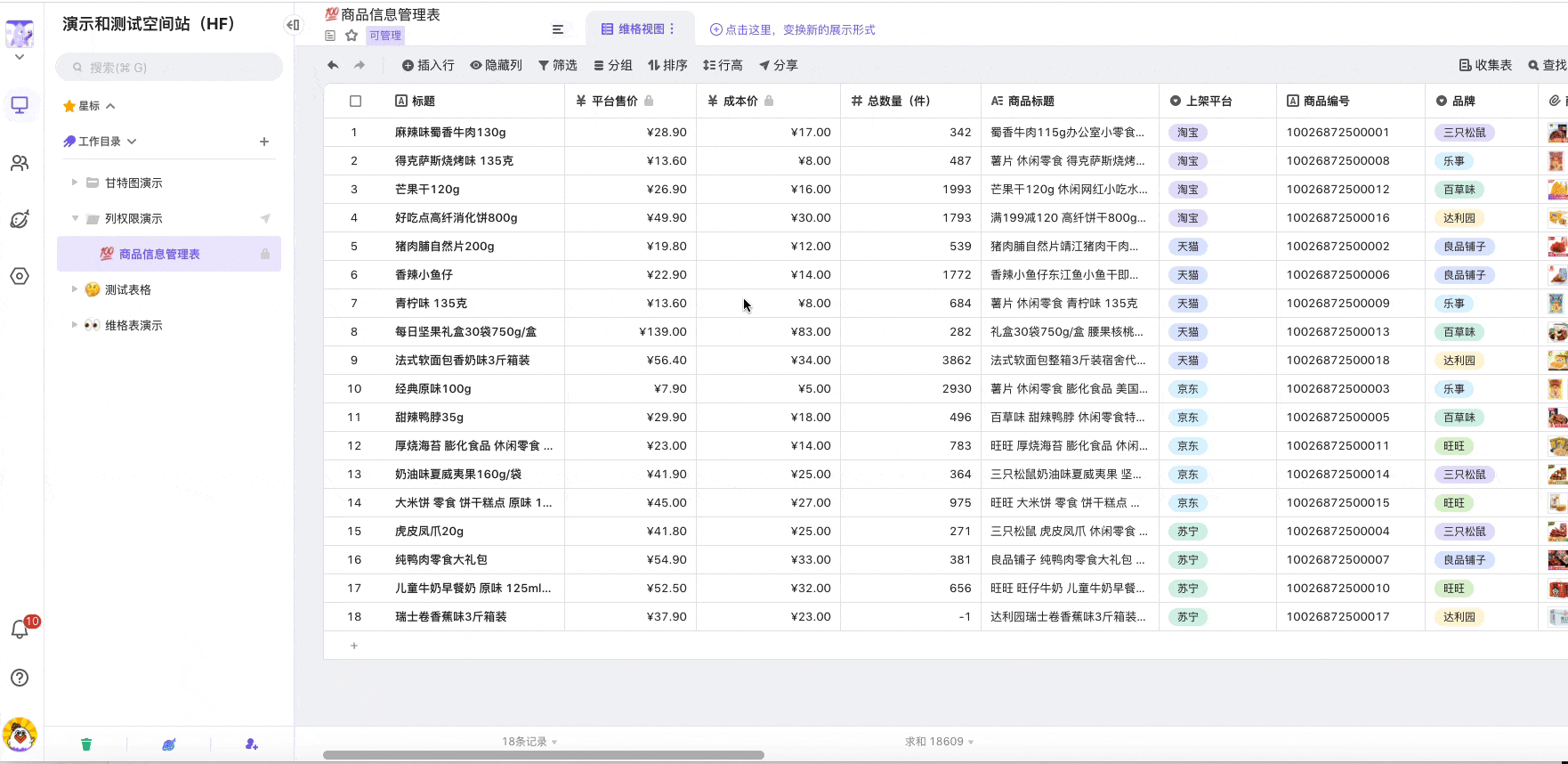This screenshot has width=1568, height=764.
Task: Collapse the 列权限演示 folder
Action: tap(75, 218)
